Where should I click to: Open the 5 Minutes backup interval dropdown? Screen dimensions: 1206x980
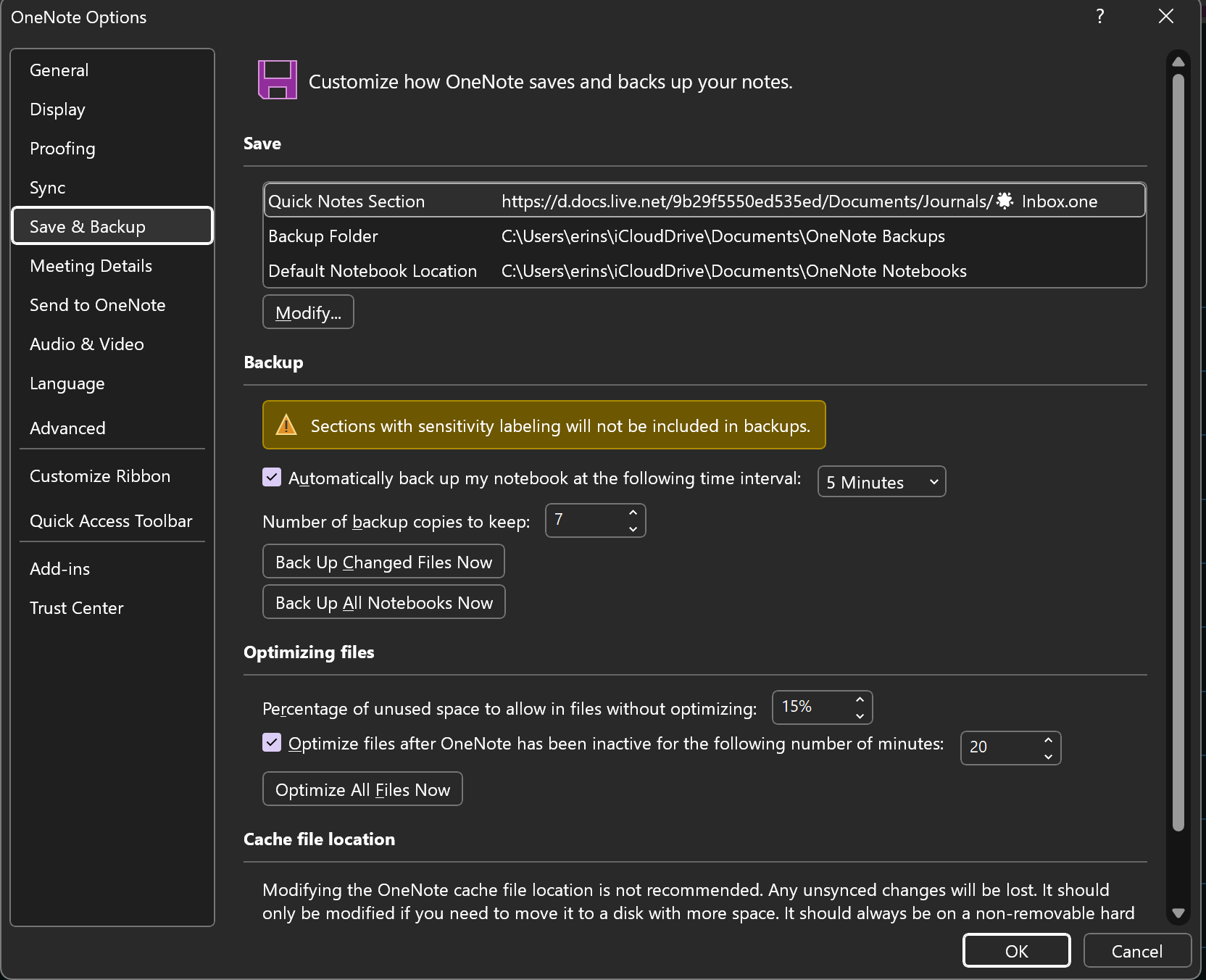[881, 482]
